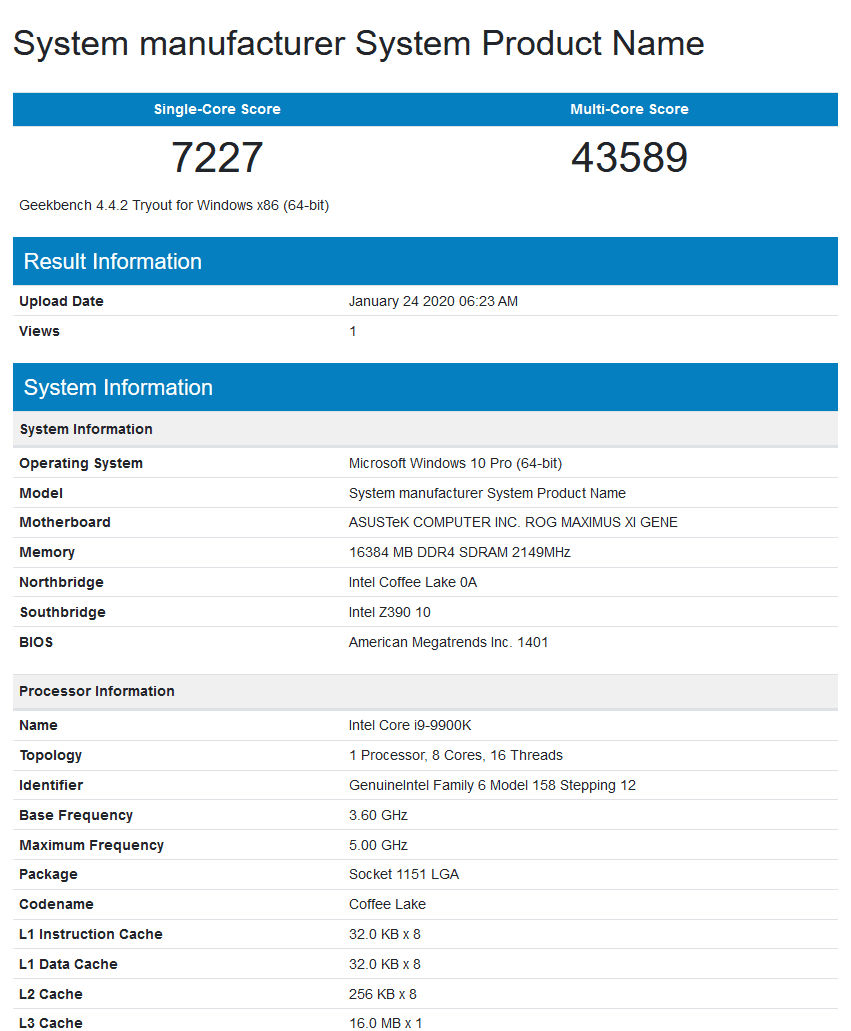The height and width of the screenshot is (1031, 851).
Task: Select the Views value 1
Action: 353,331
